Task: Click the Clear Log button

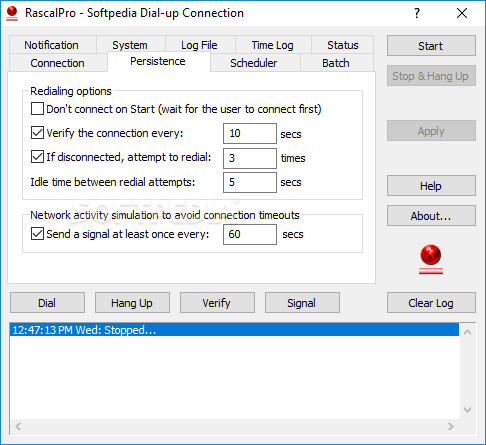Action: (x=431, y=303)
